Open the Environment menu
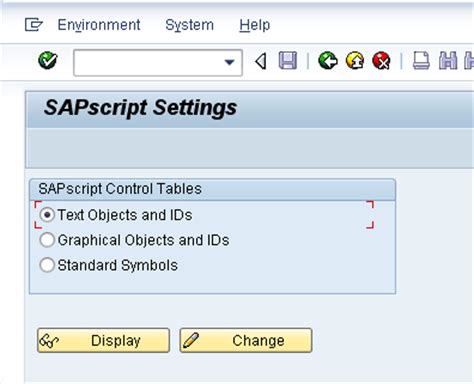This screenshot has width=474, height=384. pyautogui.click(x=99, y=25)
